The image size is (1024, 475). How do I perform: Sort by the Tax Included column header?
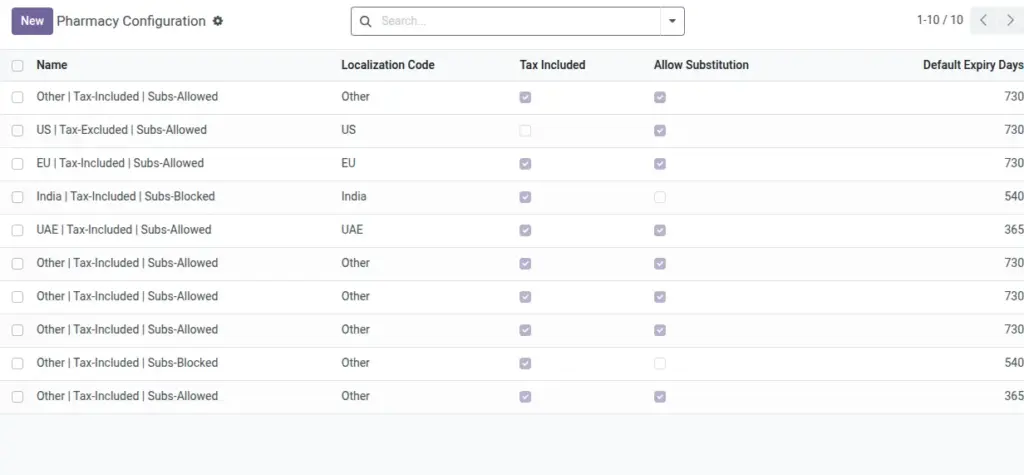click(x=552, y=65)
